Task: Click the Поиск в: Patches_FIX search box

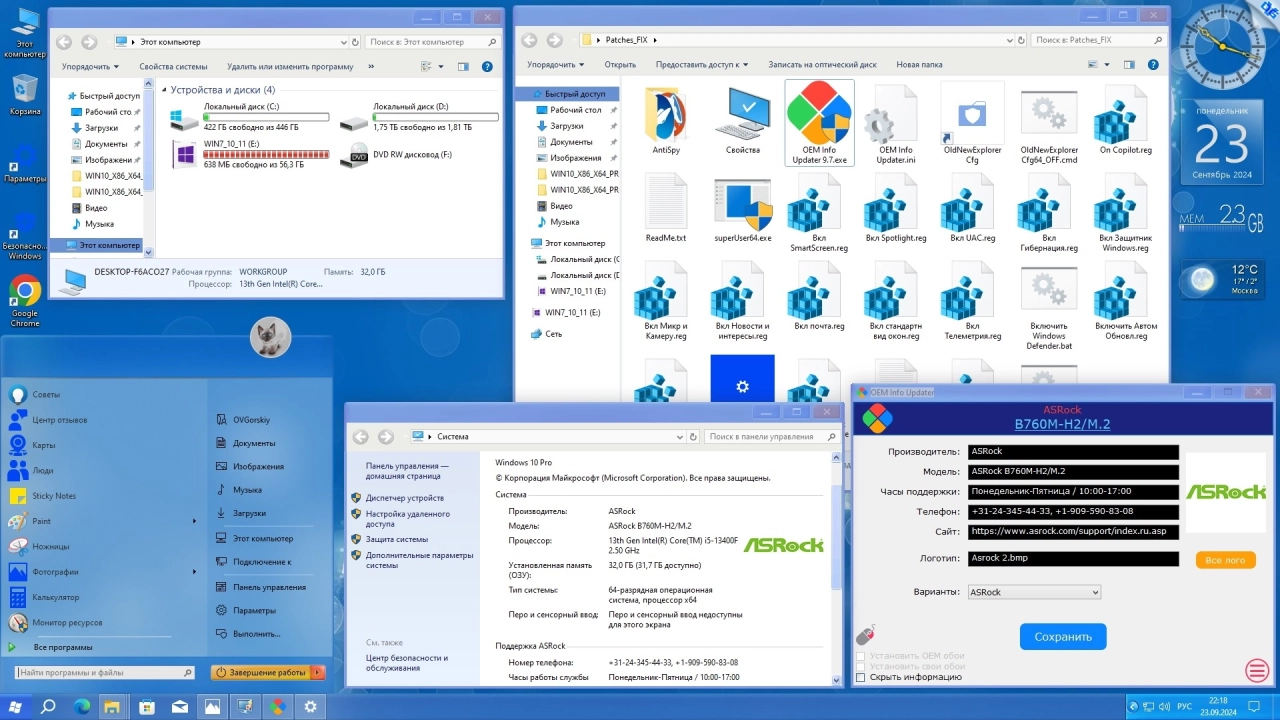Action: coord(1099,40)
